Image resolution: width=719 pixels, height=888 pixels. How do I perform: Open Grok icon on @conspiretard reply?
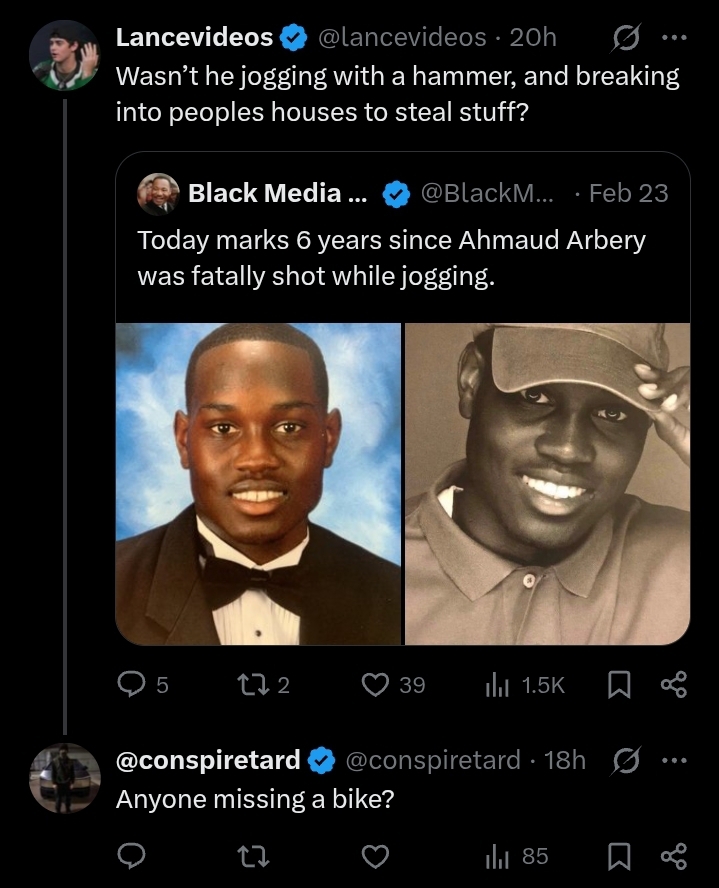pyautogui.click(x=624, y=760)
